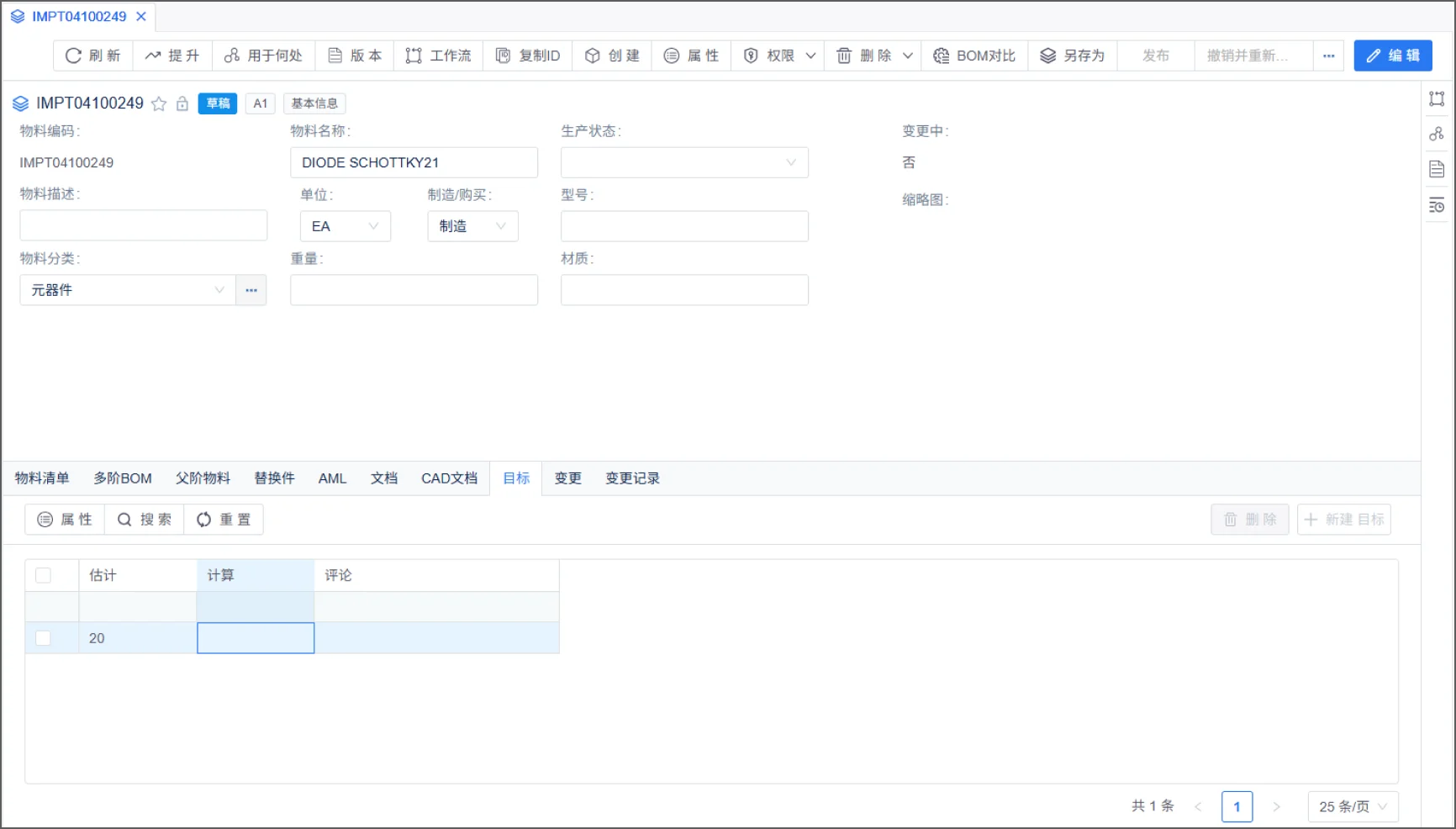This screenshot has width=1456, height=829.
Task: Open the 25 条/页 page size dropdown
Action: 1353,806
